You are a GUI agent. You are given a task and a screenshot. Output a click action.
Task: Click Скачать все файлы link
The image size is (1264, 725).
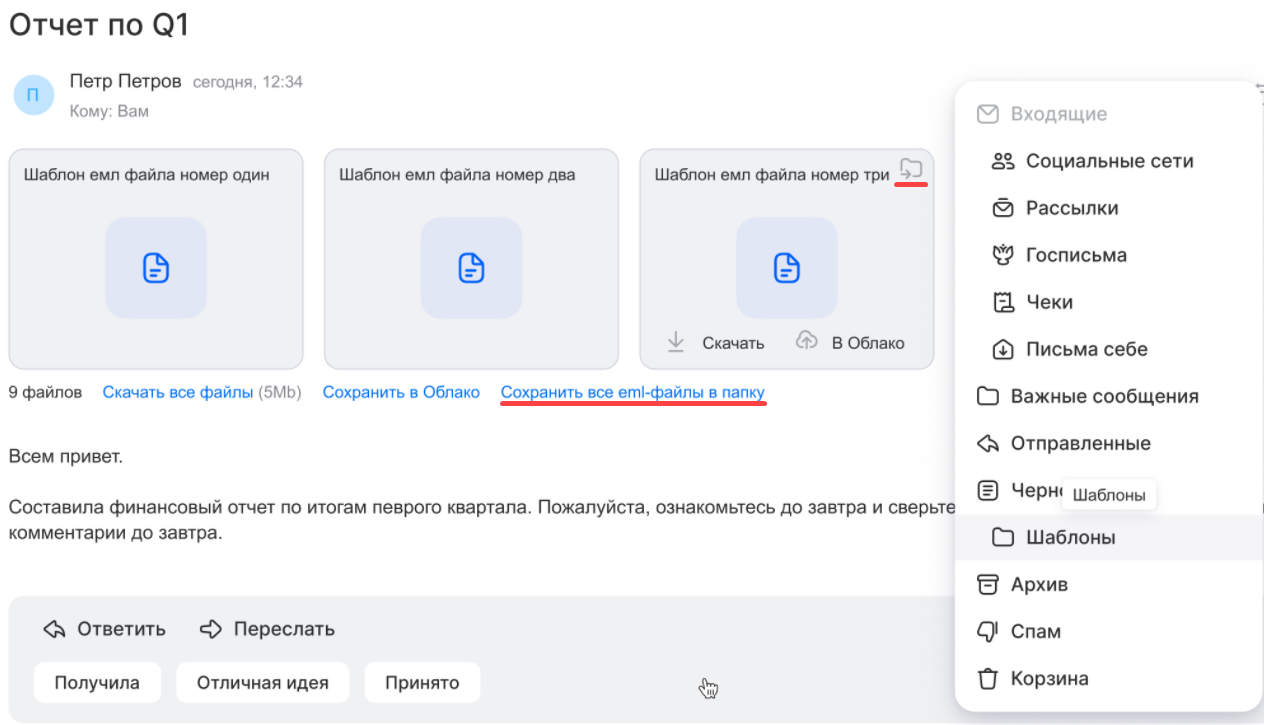coord(178,393)
